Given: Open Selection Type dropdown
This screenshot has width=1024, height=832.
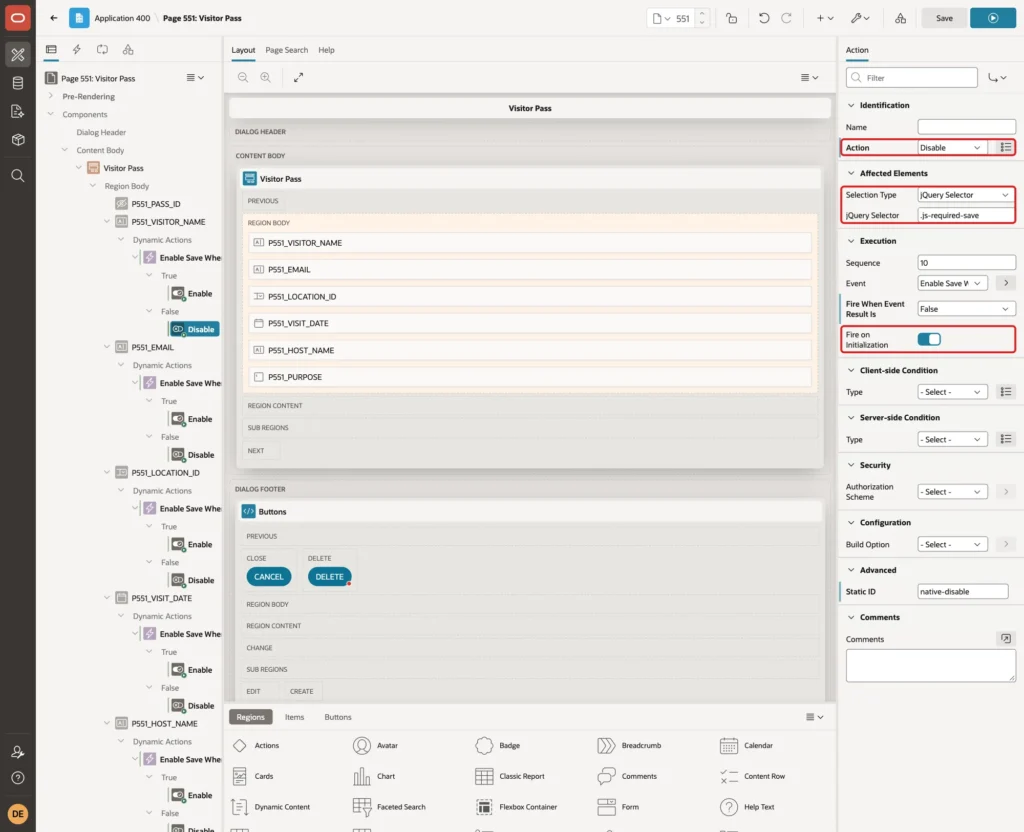Looking at the screenshot, I should 965,195.
